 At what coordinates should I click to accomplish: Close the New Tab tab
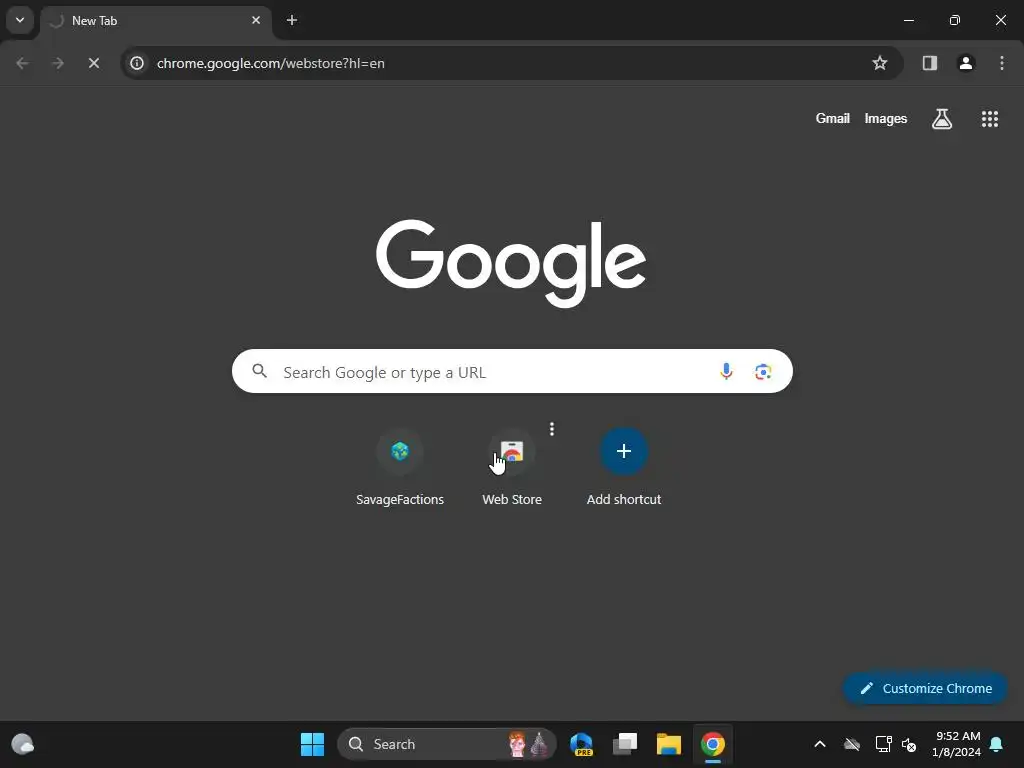coord(256,20)
